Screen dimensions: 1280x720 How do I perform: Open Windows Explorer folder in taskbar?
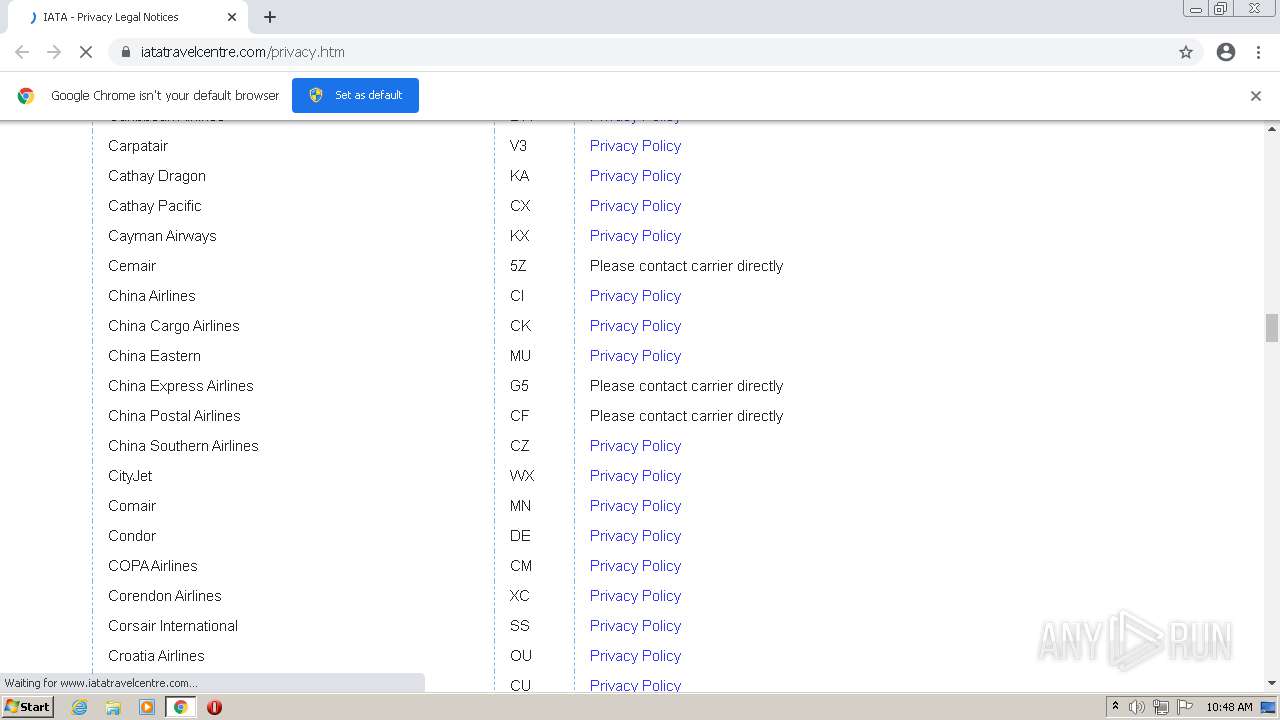click(x=113, y=707)
